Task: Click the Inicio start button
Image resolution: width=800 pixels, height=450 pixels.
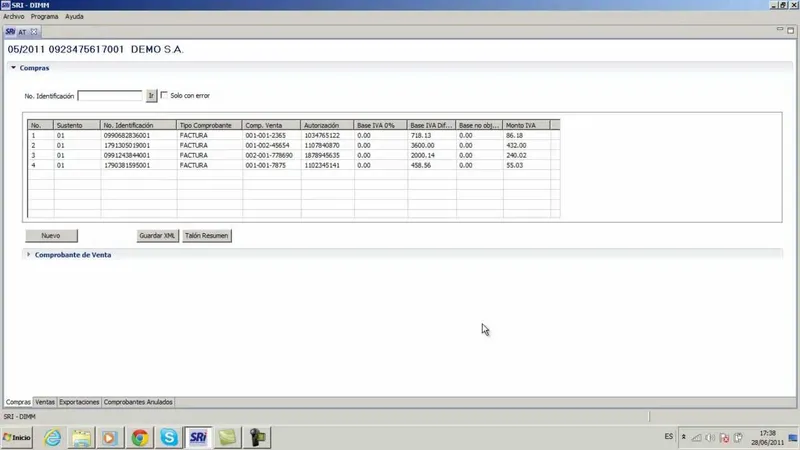Action: 17,437
